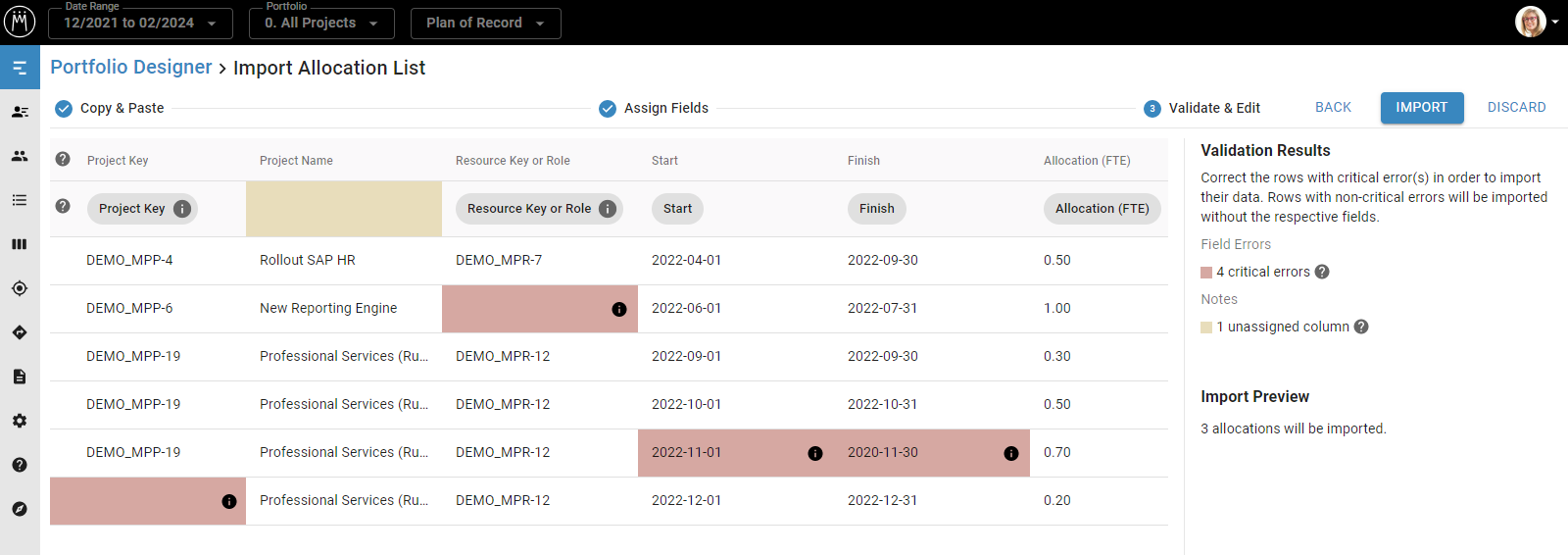Open the Date Range dropdown
This screenshot has height=555, width=1568.
click(x=140, y=23)
